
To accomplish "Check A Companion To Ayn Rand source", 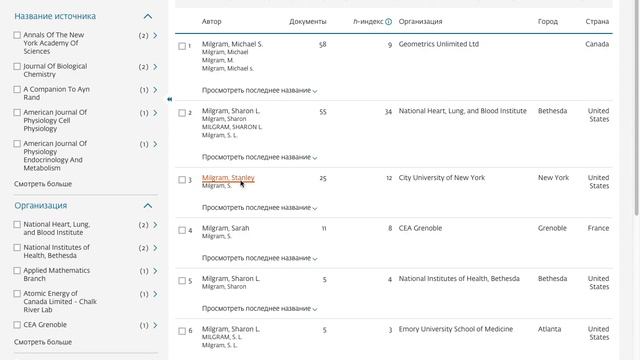I will coord(17,89).
